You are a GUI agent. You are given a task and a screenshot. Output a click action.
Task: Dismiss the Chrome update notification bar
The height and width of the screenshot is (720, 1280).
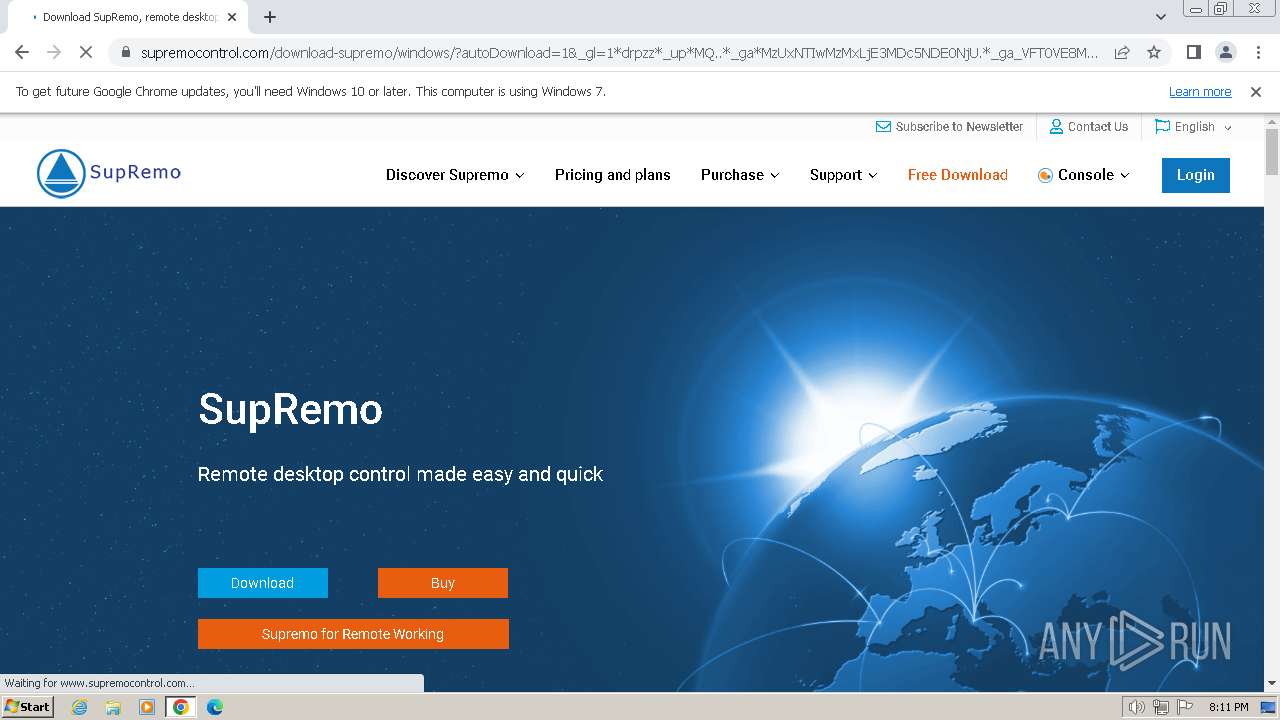(1256, 92)
